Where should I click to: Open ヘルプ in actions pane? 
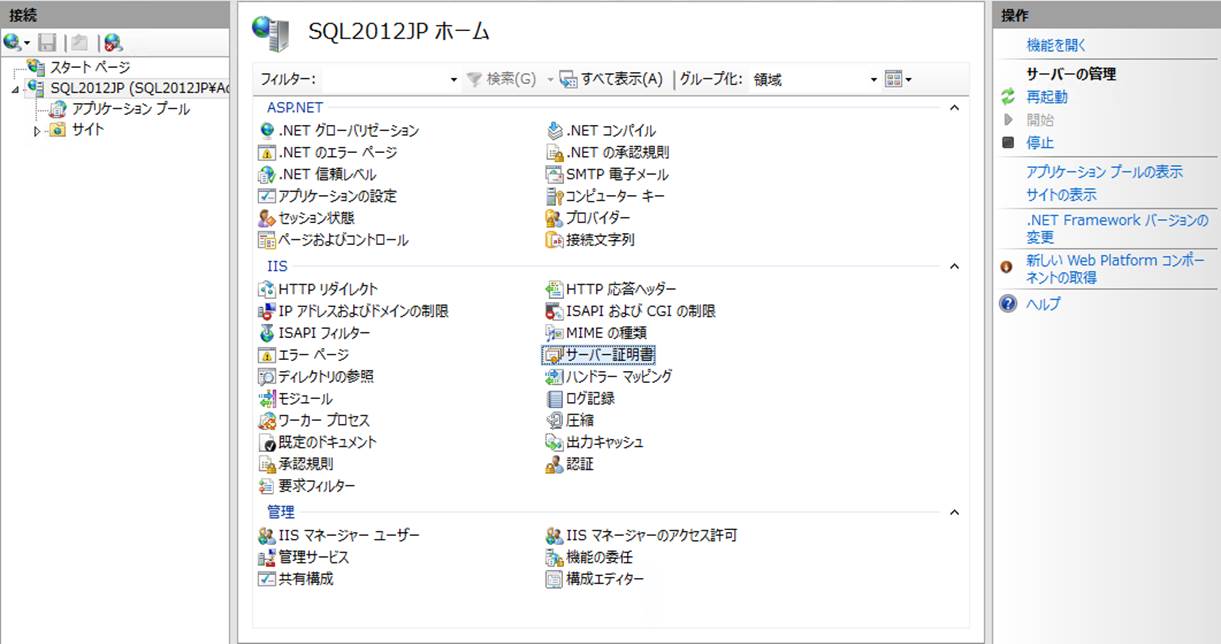point(1044,304)
